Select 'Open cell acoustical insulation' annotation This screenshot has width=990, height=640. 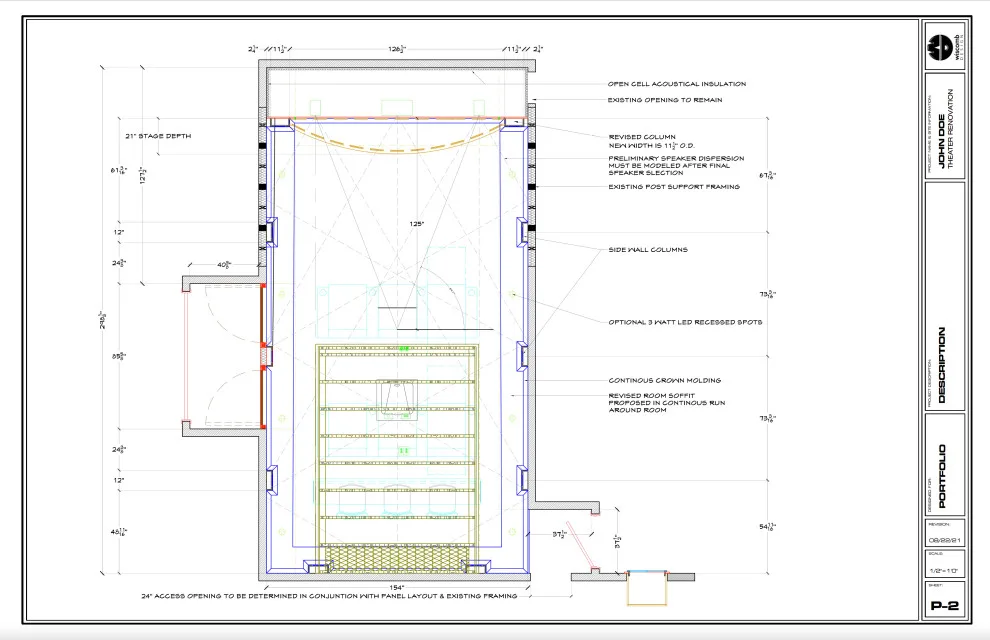coord(677,83)
